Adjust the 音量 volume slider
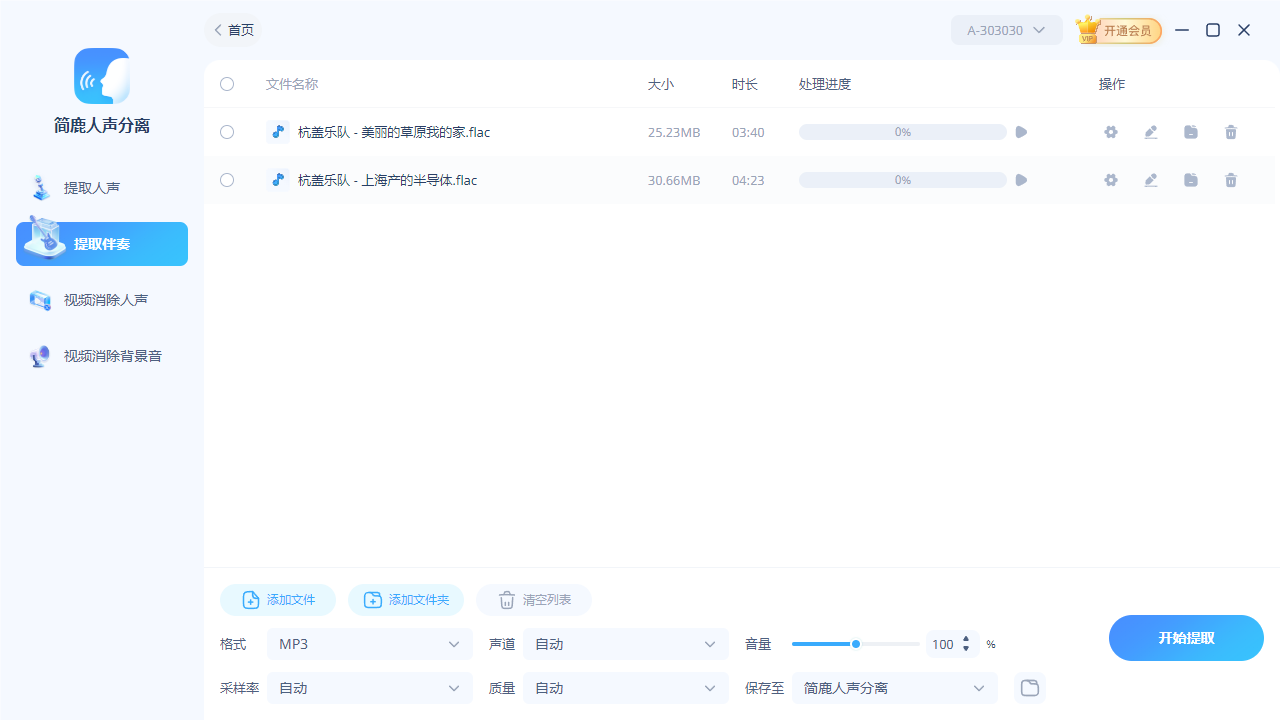The height and width of the screenshot is (720, 1280). point(856,644)
